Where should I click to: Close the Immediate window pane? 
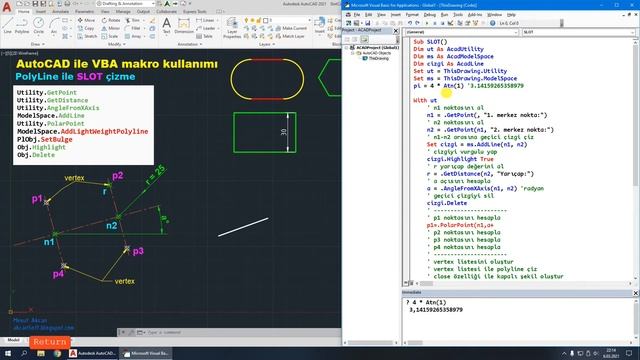[x=636, y=293]
